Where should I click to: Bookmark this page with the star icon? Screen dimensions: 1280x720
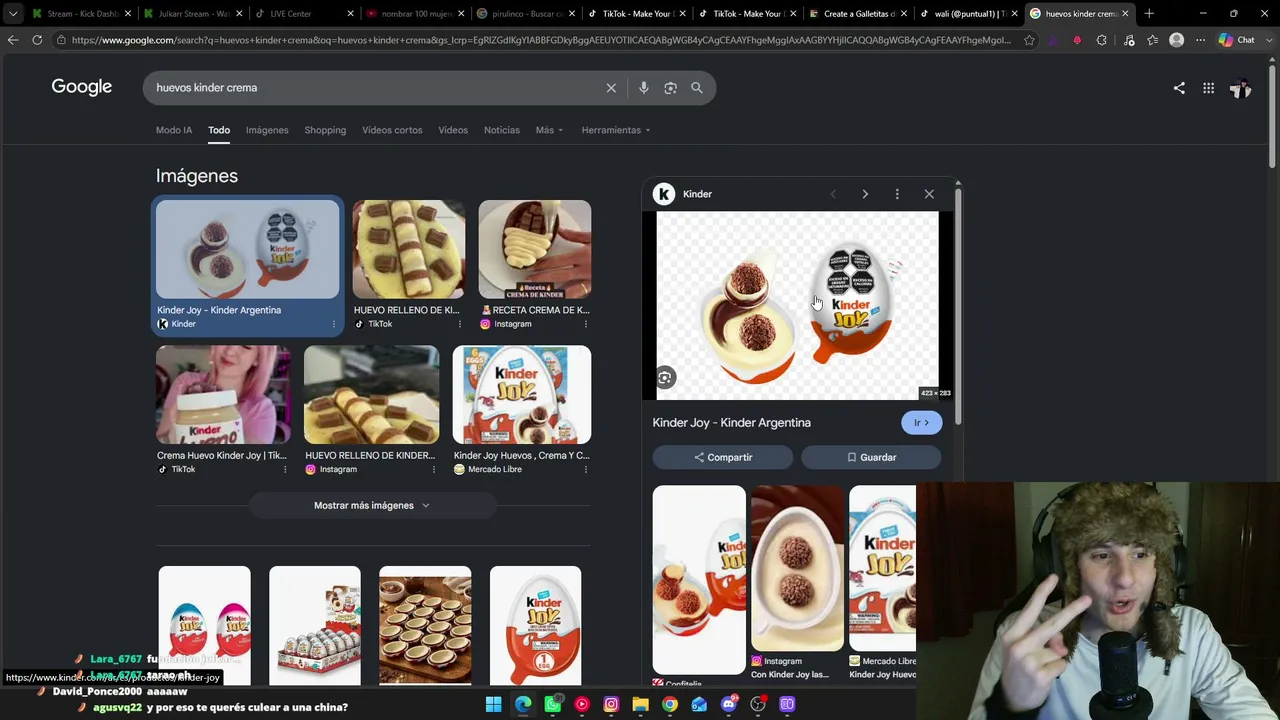[1029, 40]
